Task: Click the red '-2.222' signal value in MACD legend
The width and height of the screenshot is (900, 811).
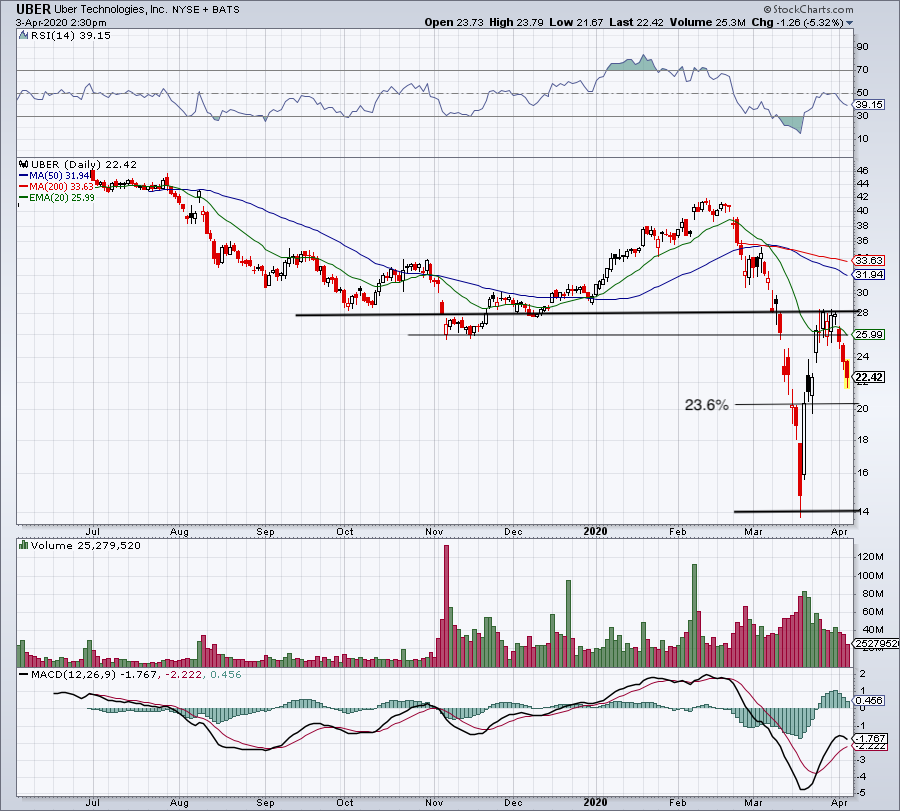Action: coord(184,674)
